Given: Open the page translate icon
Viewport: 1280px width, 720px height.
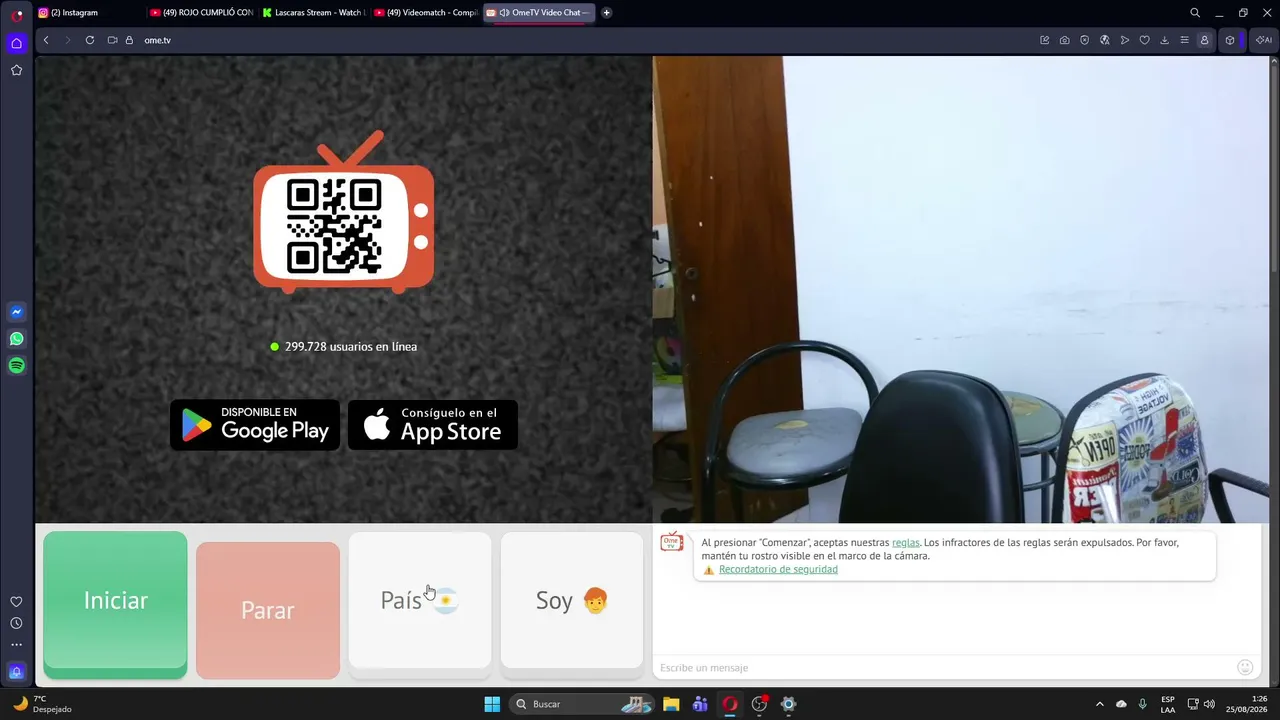Looking at the screenshot, I should [1105, 40].
